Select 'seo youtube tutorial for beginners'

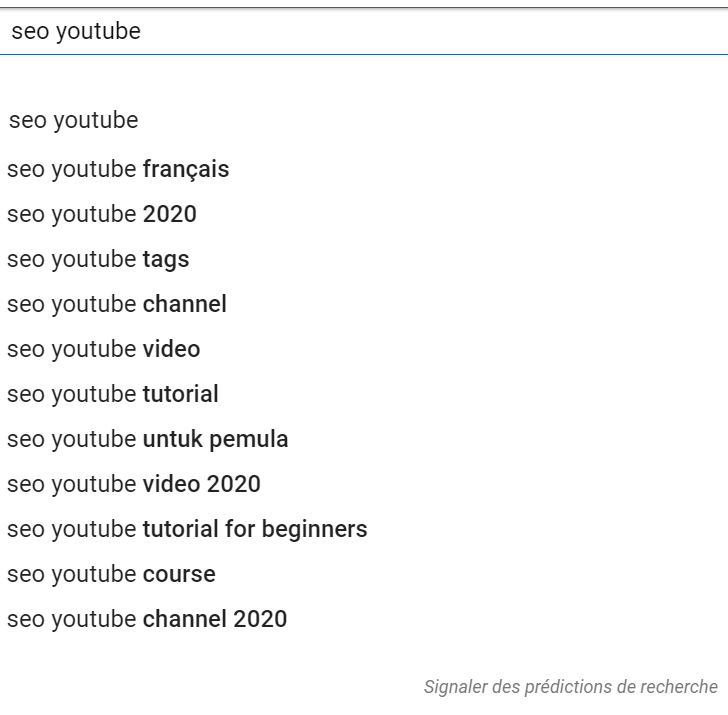[x=187, y=529]
